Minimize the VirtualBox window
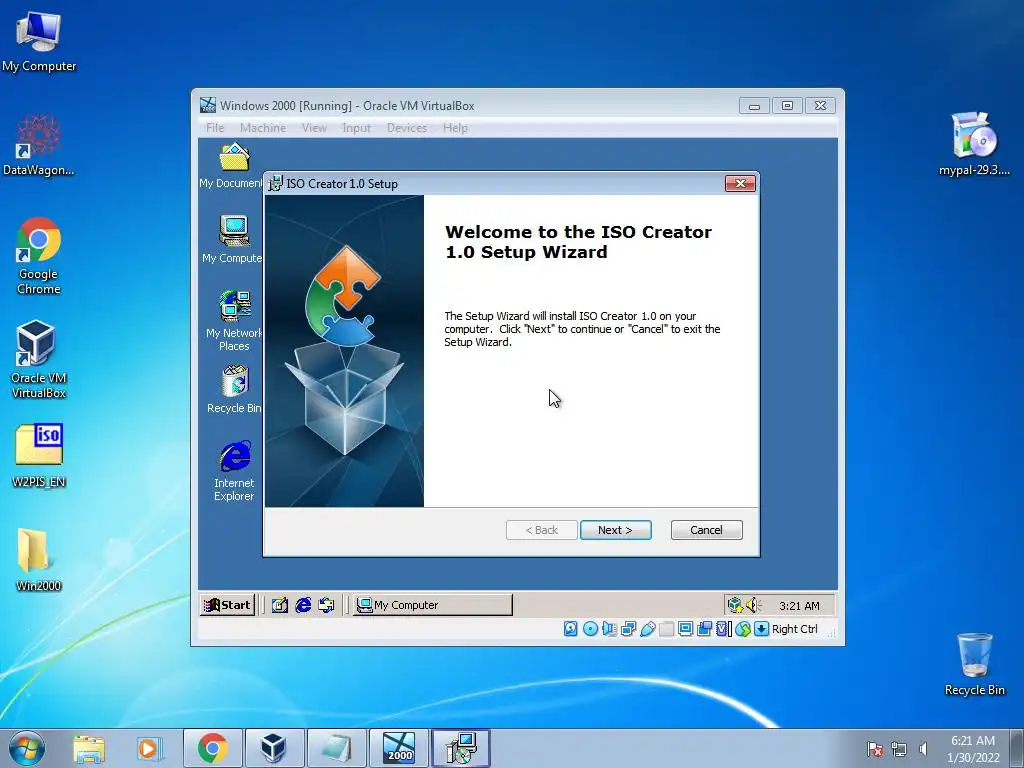The width and height of the screenshot is (1024, 768). point(754,106)
